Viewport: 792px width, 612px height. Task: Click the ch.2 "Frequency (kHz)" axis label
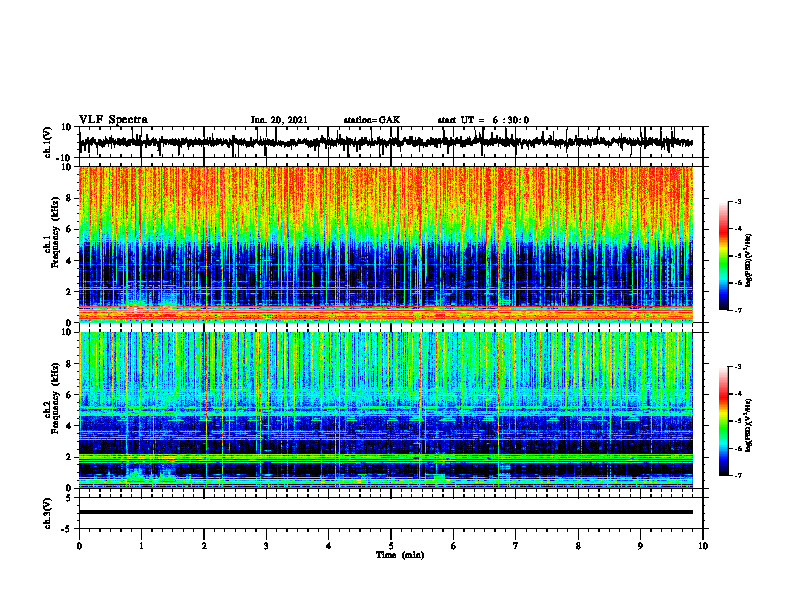click(x=55, y=398)
